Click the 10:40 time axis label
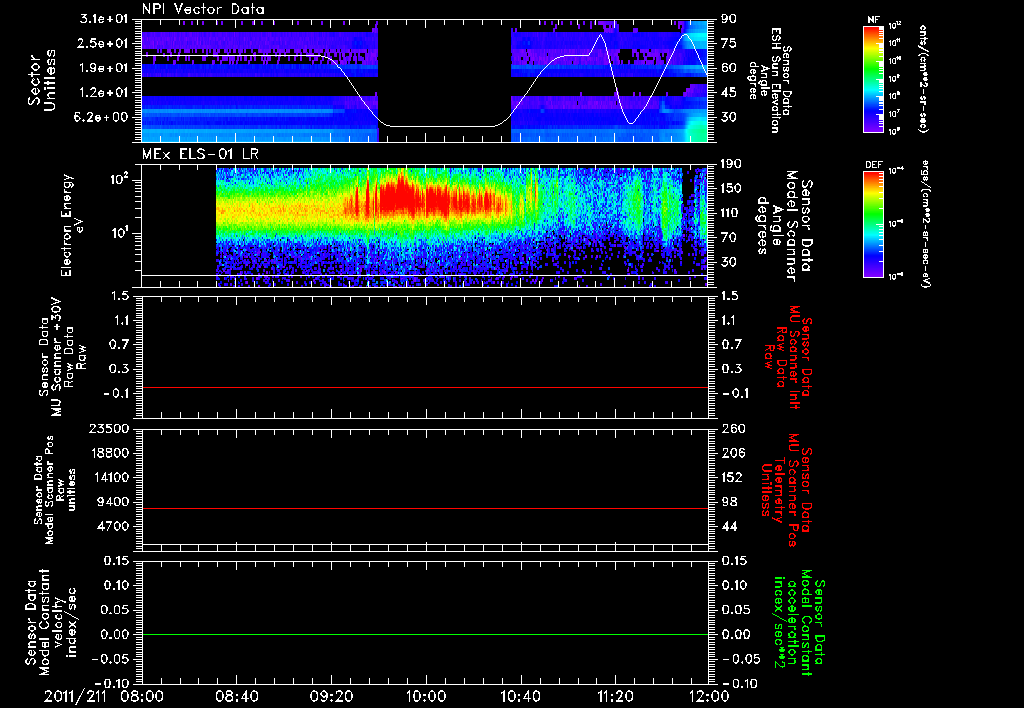 520,696
